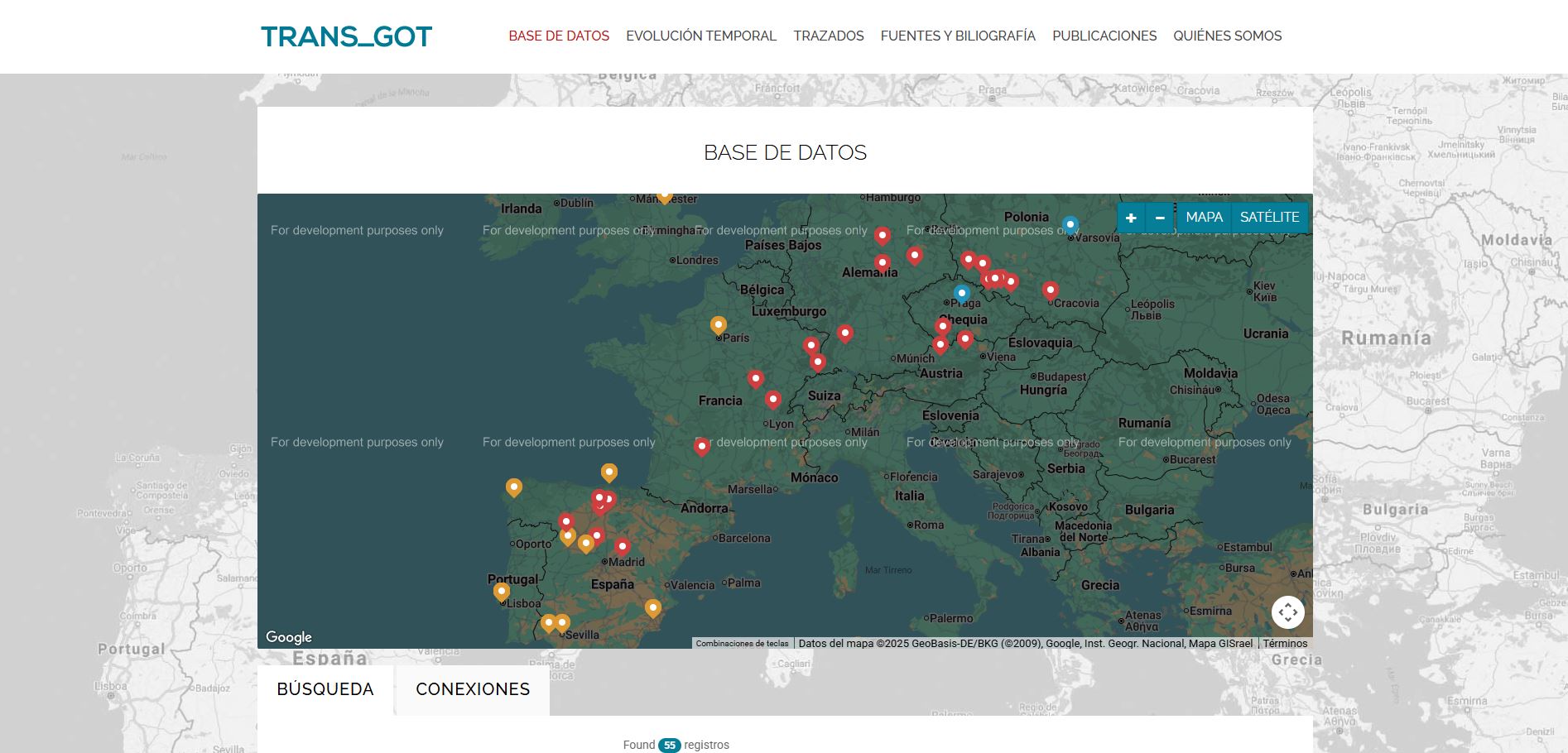Click the Google logo on the map
Screen dimensions: 1568x753
[289, 637]
